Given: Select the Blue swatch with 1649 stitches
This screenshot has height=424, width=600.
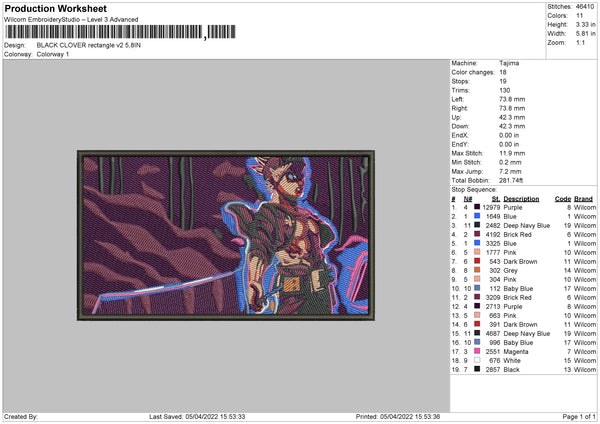Looking at the screenshot, I should (x=477, y=216).
